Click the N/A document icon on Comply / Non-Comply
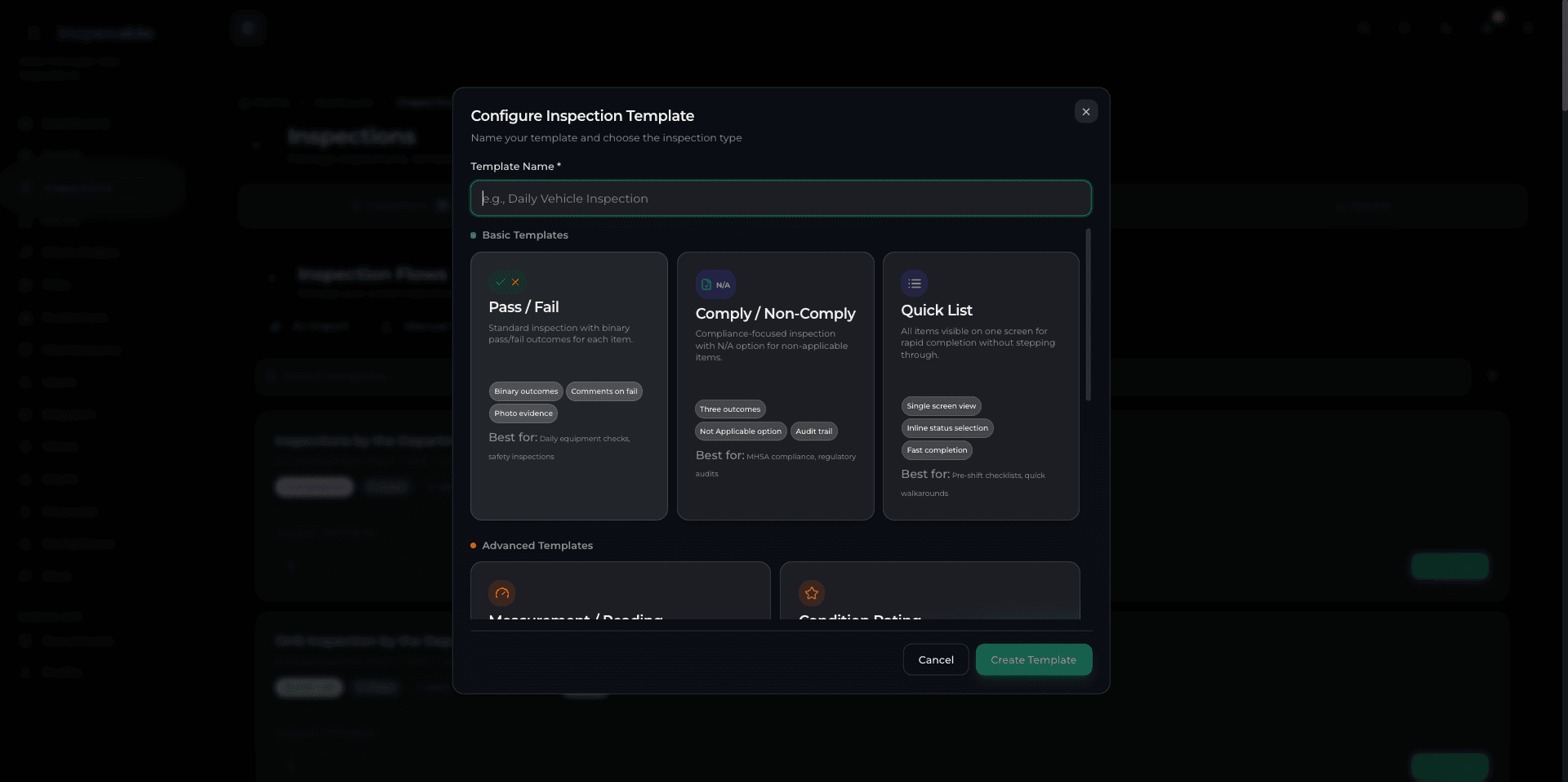Viewport: 1568px width, 782px height. point(715,284)
